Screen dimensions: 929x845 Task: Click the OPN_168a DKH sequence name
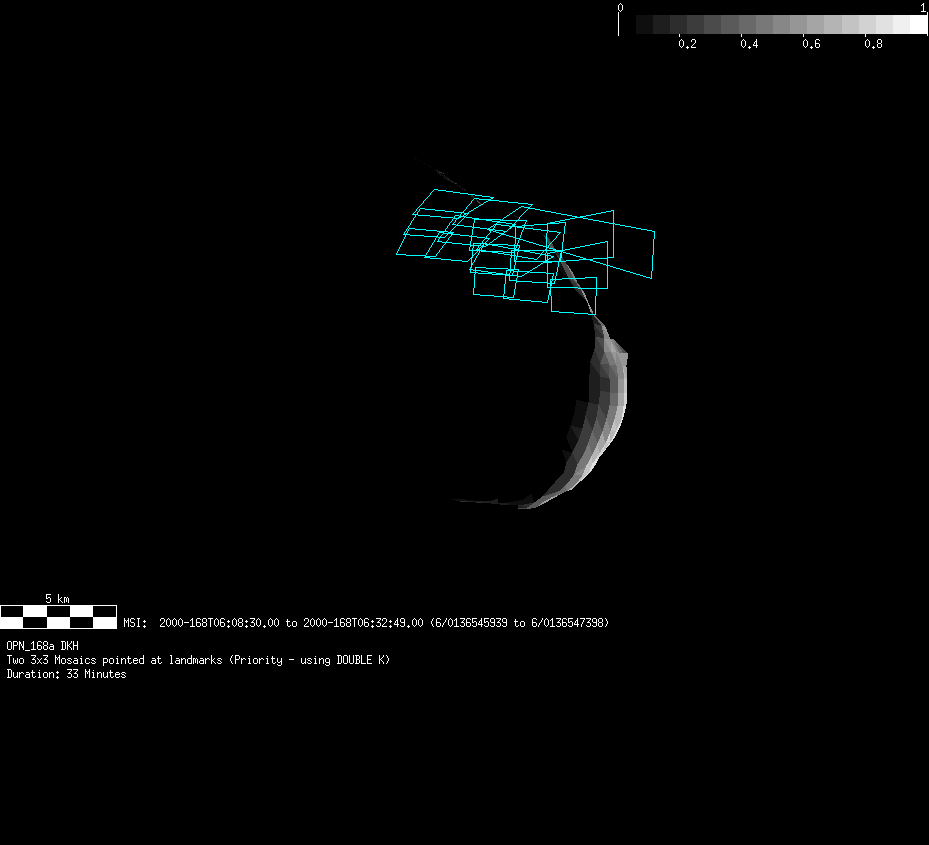tap(42, 646)
